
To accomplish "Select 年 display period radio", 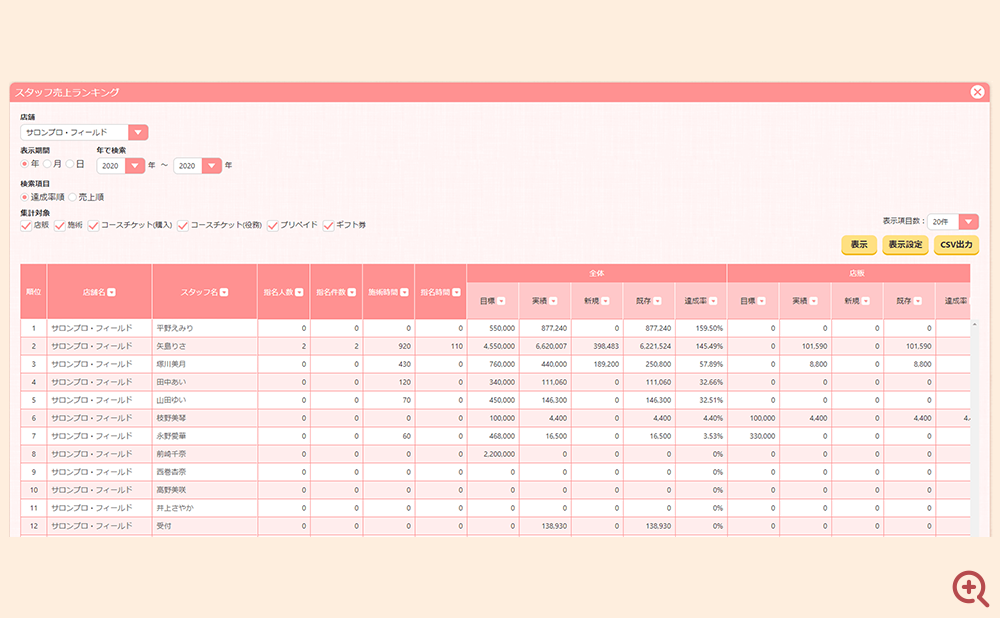I will pos(24,164).
